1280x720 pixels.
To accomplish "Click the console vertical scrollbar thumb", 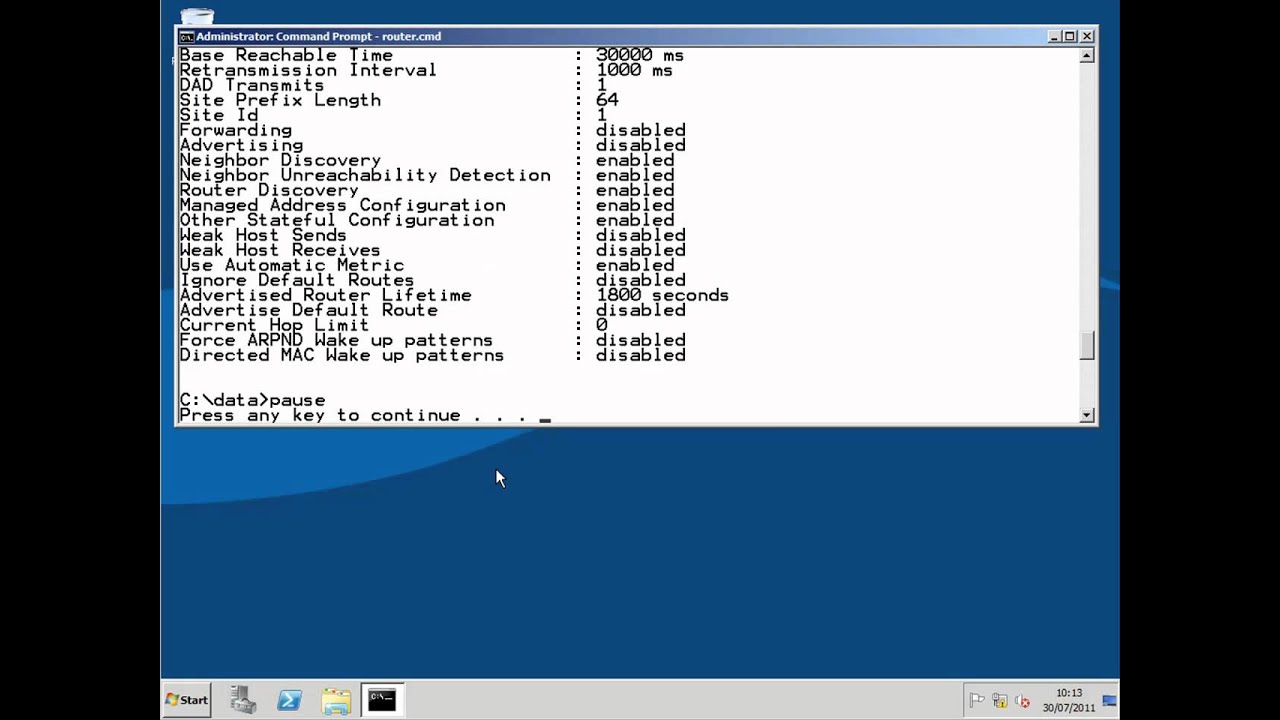I will (x=1087, y=345).
